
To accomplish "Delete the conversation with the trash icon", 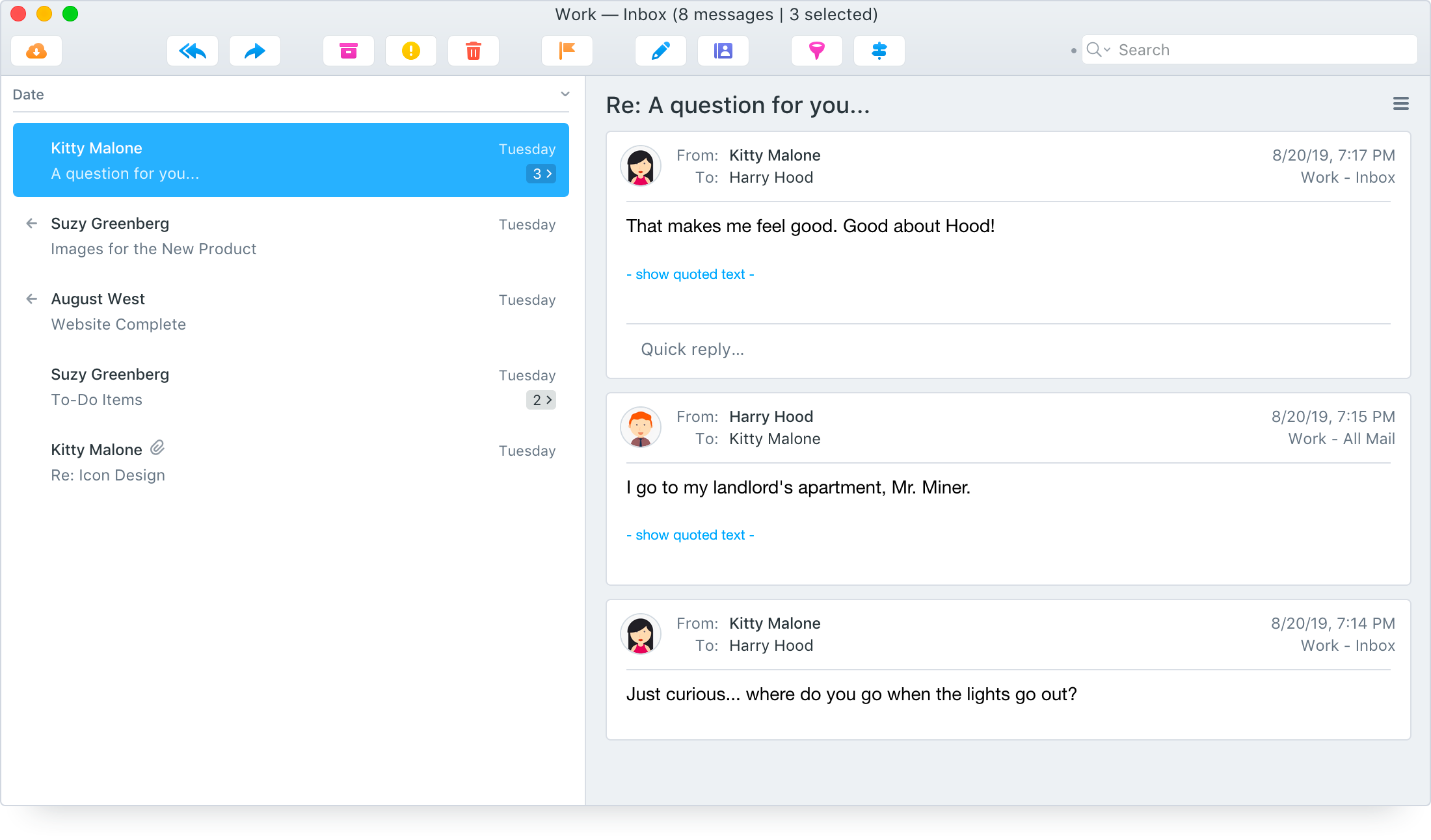I will tap(473, 50).
